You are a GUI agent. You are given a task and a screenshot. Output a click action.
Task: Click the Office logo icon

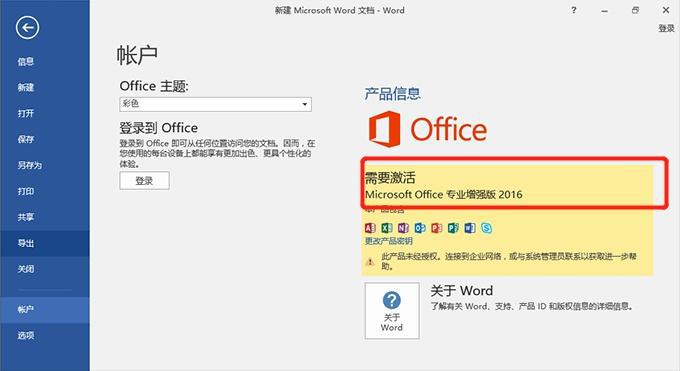tap(384, 129)
